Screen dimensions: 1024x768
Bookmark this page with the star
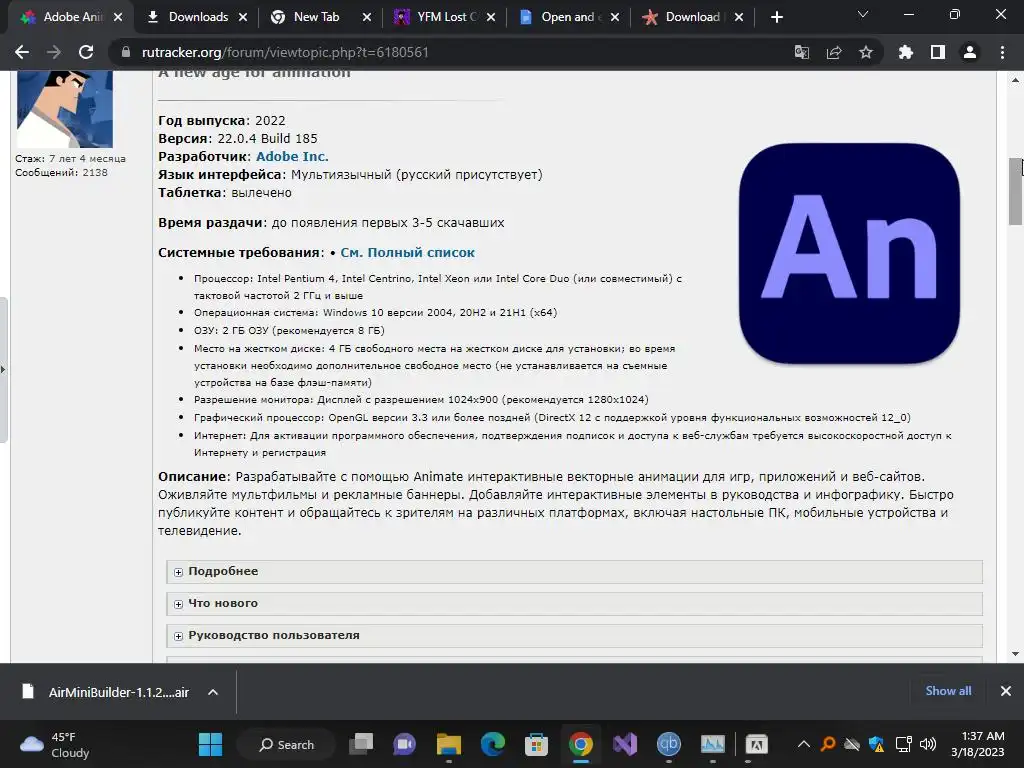tap(866, 52)
